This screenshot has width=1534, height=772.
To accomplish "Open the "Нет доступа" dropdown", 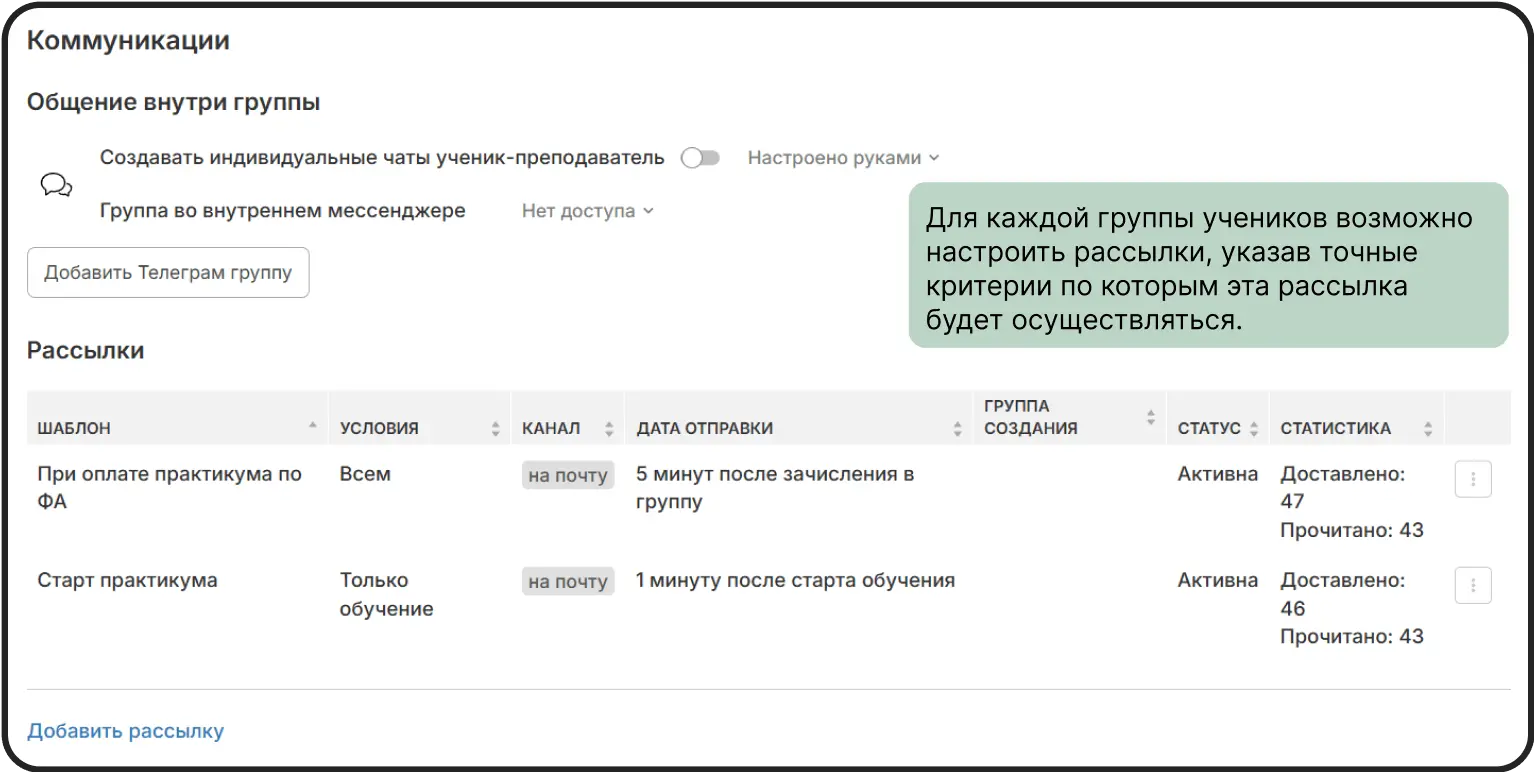I will pyautogui.click(x=587, y=210).
